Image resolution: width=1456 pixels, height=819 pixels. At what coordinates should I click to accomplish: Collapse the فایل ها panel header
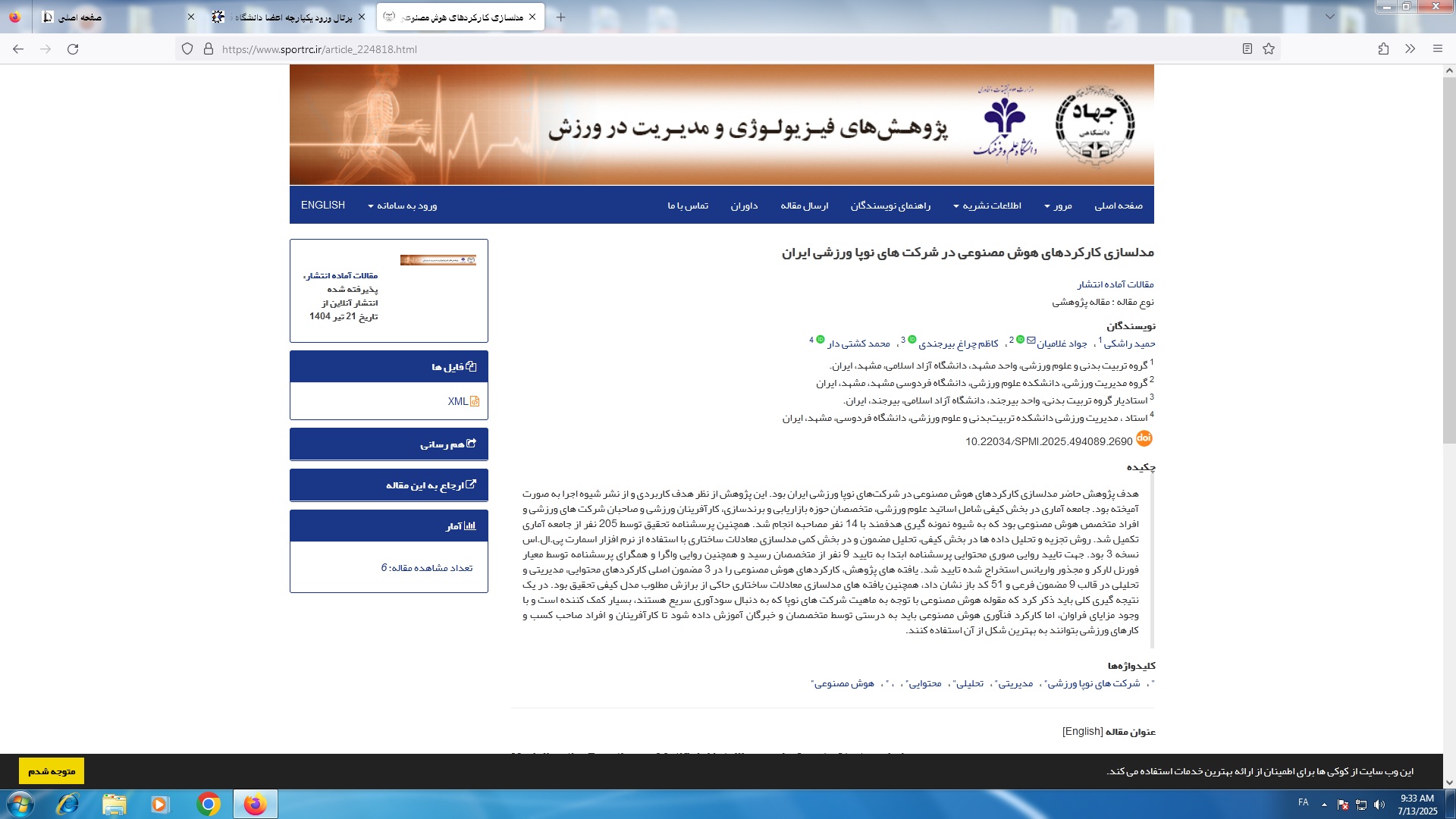(x=389, y=367)
